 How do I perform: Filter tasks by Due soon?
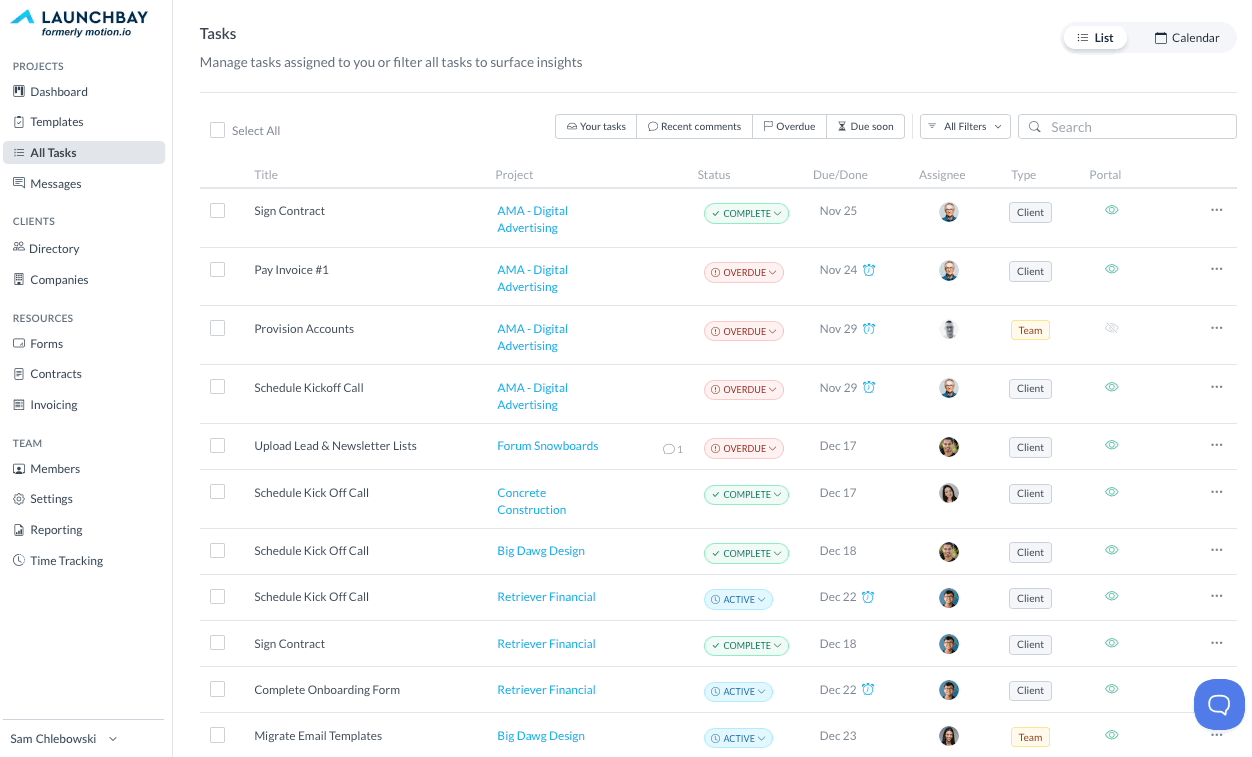click(x=865, y=126)
